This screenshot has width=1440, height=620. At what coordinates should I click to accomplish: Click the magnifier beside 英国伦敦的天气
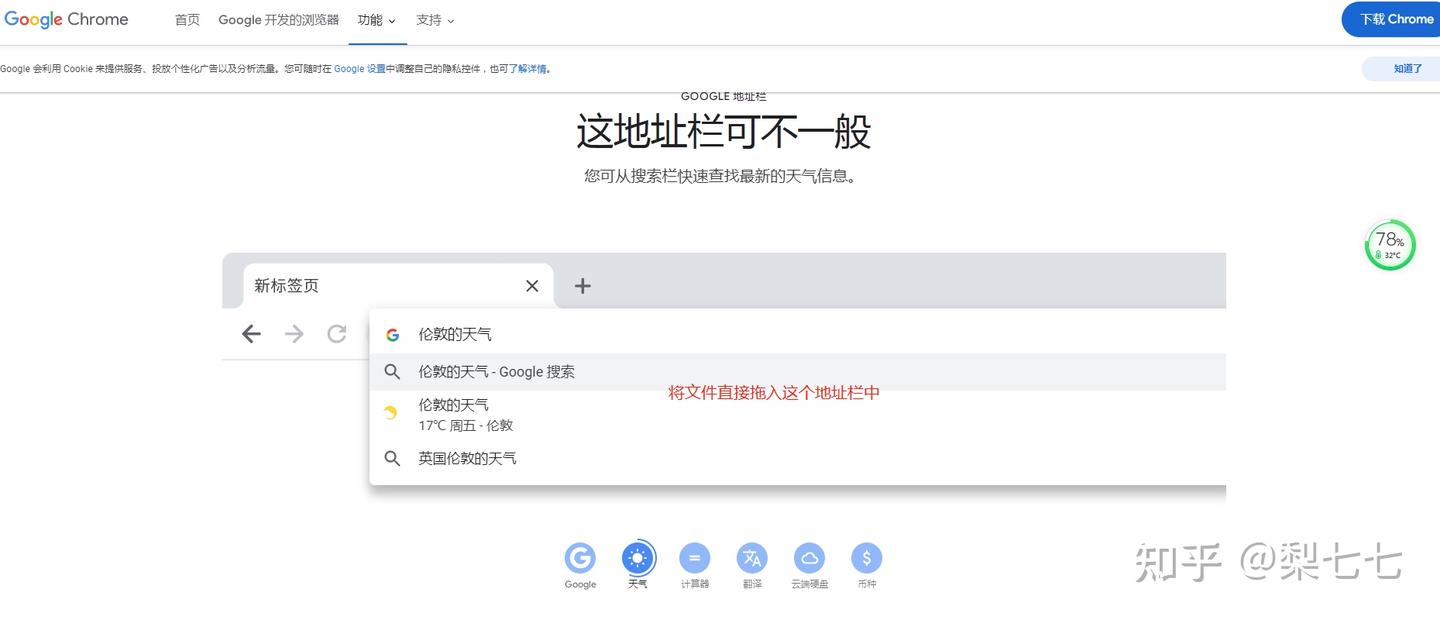click(x=393, y=459)
